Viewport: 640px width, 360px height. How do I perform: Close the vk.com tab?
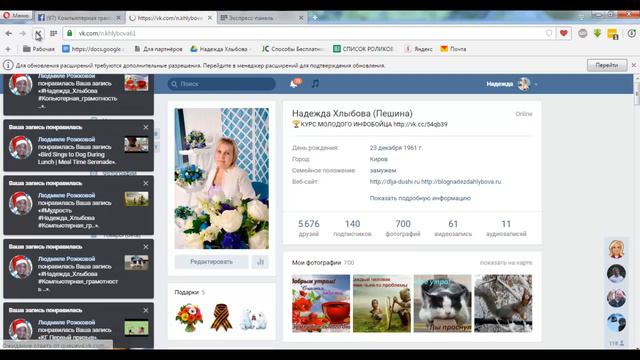[209, 18]
